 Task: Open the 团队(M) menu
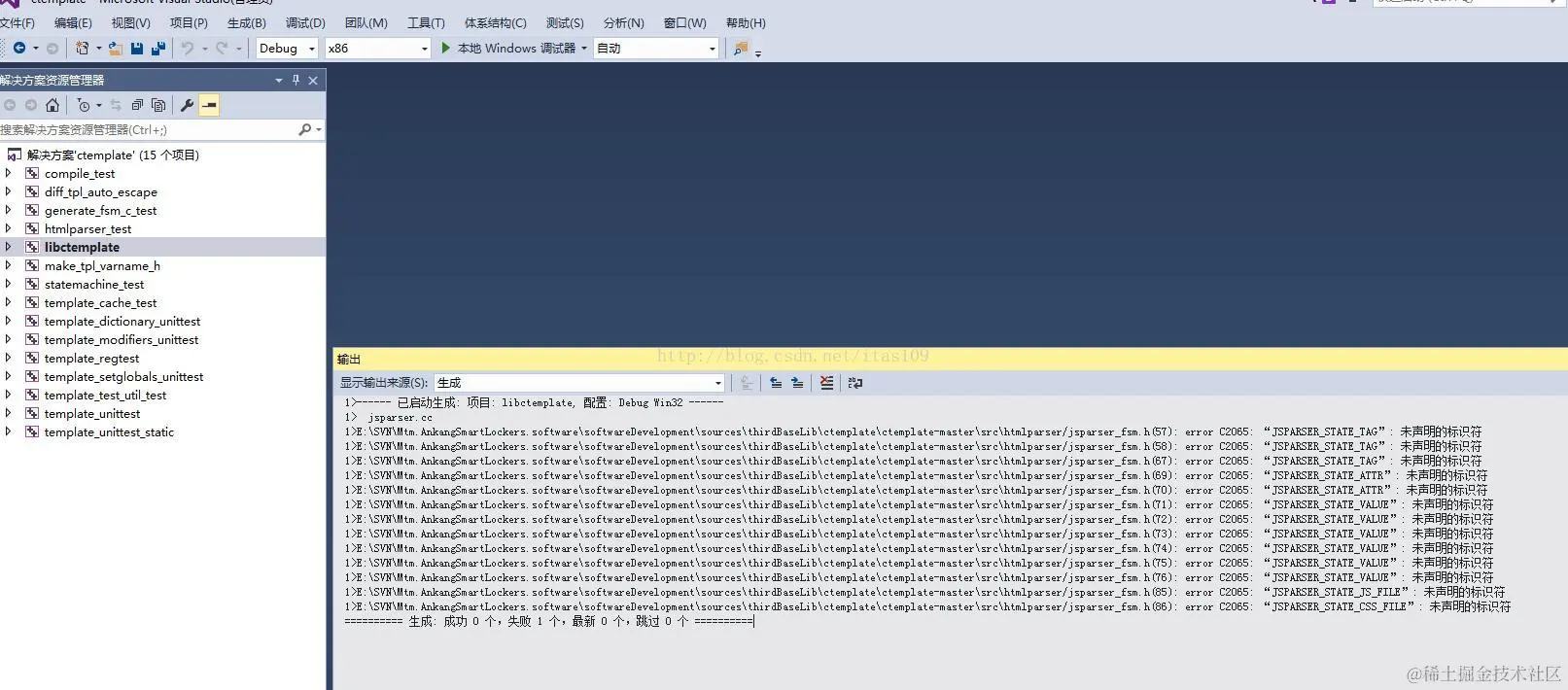click(x=366, y=22)
